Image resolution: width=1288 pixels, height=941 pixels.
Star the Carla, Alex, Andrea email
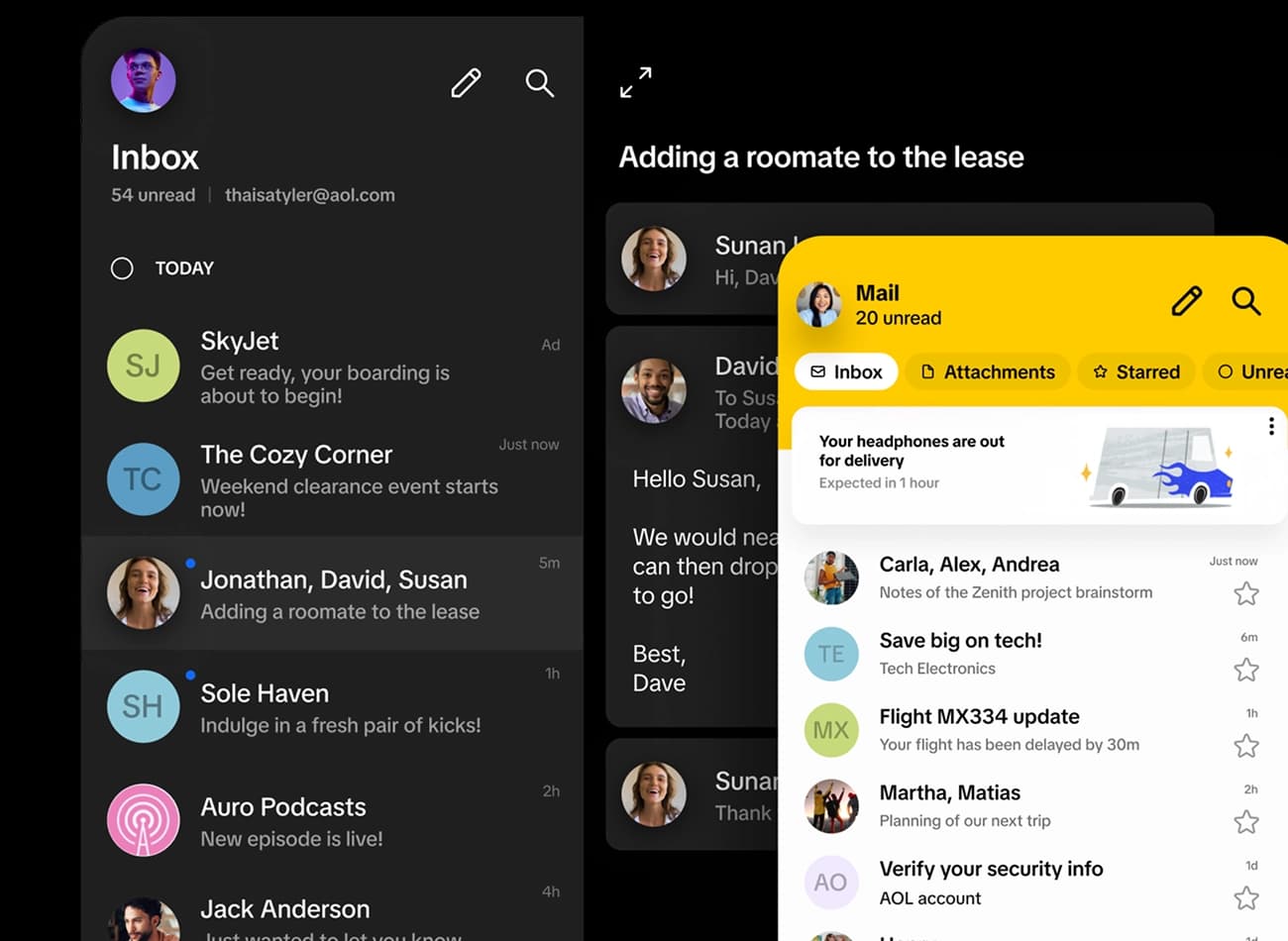[1245, 593]
